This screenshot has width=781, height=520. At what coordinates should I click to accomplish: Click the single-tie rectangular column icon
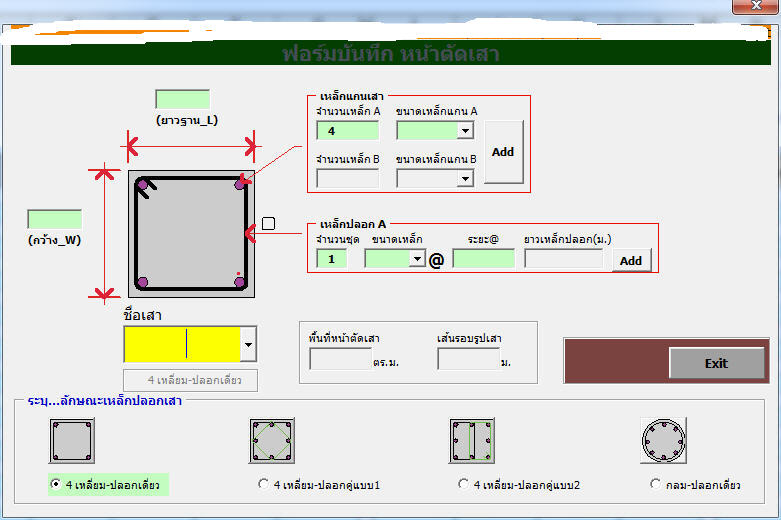coord(72,439)
